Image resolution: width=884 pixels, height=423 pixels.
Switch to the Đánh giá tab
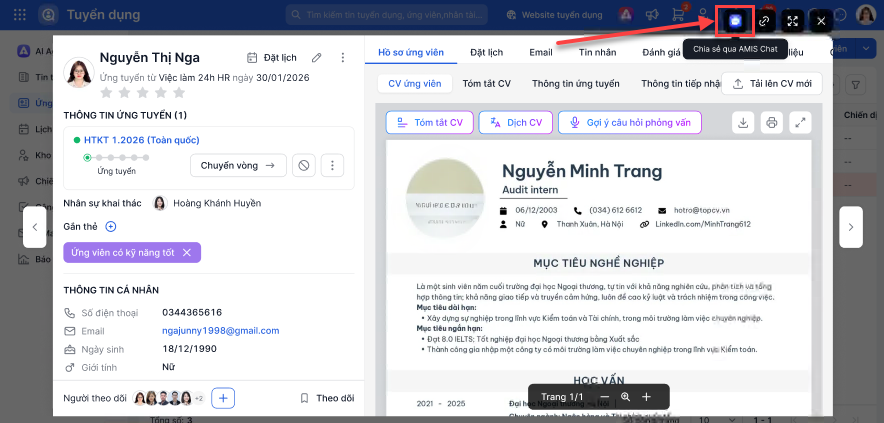pyautogui.click(x=661, y=52)
